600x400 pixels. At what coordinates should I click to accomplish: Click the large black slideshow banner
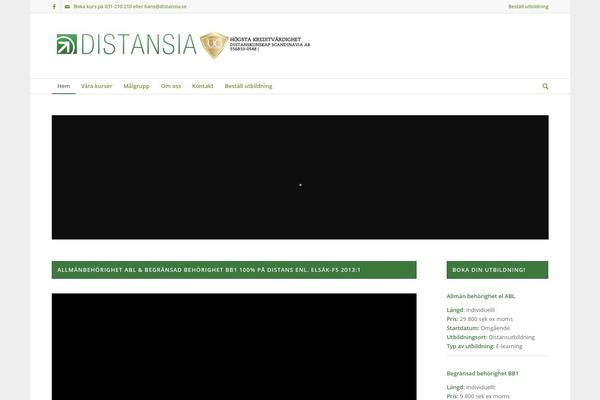tap(300, 177)
